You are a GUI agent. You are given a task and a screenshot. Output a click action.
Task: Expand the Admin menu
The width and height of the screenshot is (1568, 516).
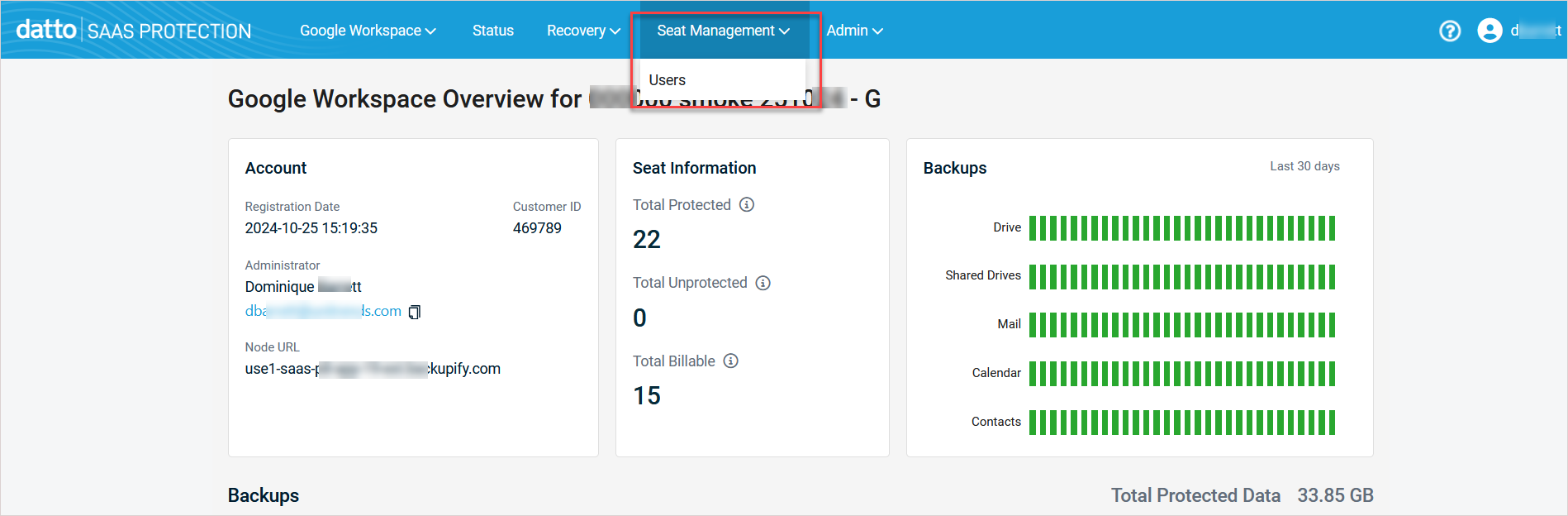tap(854, 31)
